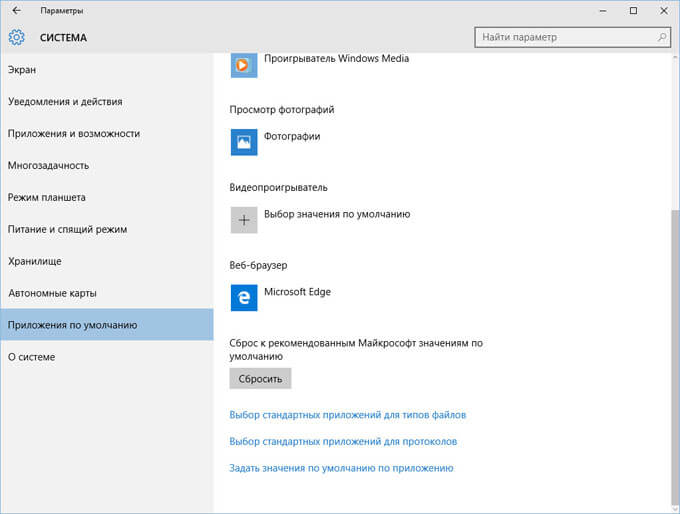This screenshot has width=680, height=514.
Task: Click the Photos app icon
Action: pos(244,142)
